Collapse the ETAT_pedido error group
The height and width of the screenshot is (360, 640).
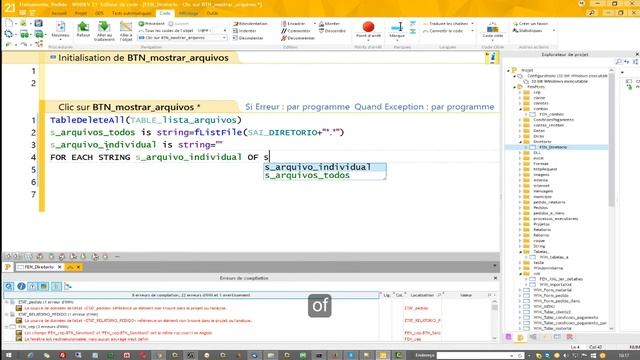point(7,302)
